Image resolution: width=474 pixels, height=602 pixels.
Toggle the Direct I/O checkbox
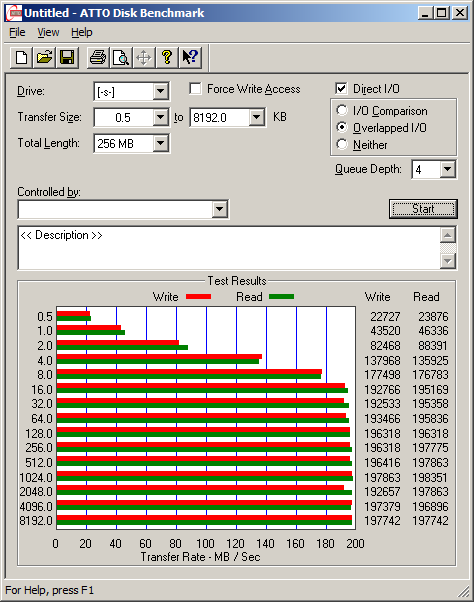341,89
